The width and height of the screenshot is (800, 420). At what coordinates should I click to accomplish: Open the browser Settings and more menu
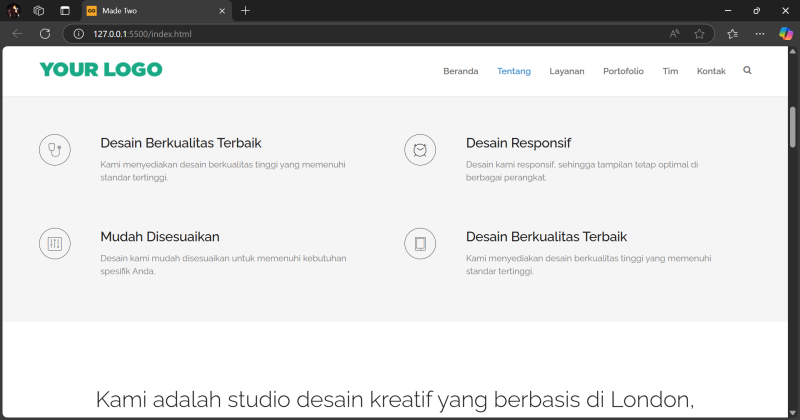[760, 33]
